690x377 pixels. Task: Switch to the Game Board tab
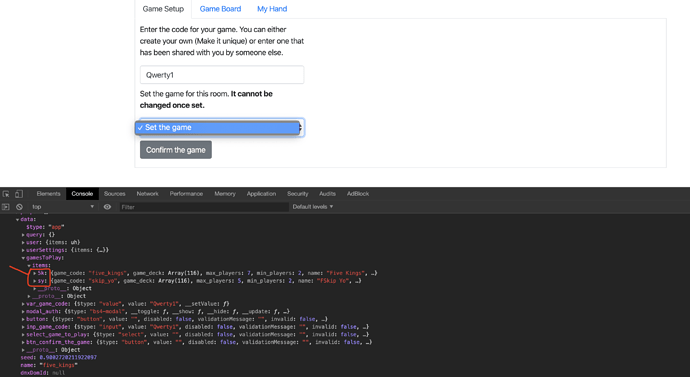click(220, 9)
